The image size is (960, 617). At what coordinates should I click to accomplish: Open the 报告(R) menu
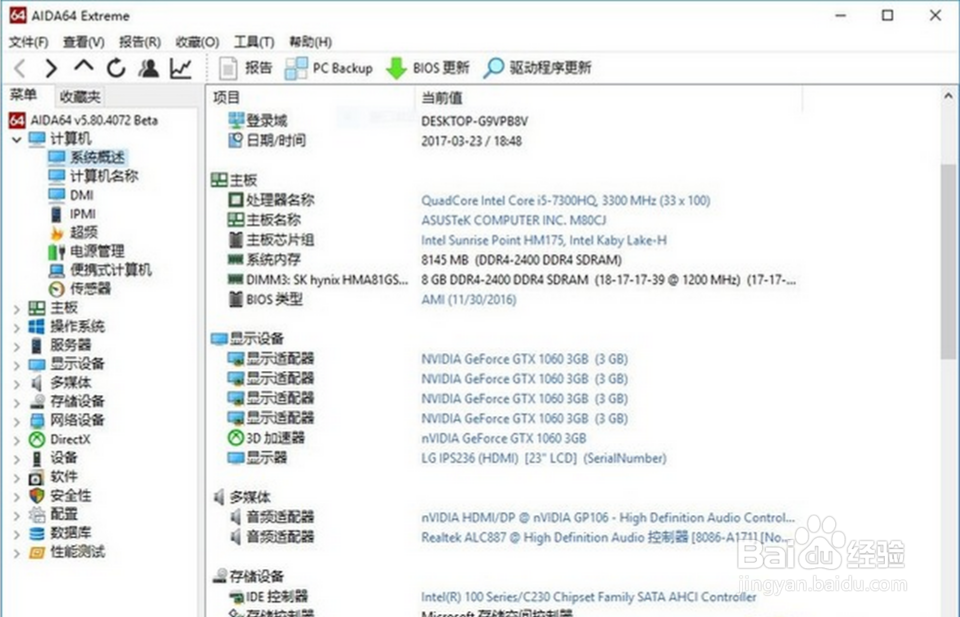[x=140, y=42]
